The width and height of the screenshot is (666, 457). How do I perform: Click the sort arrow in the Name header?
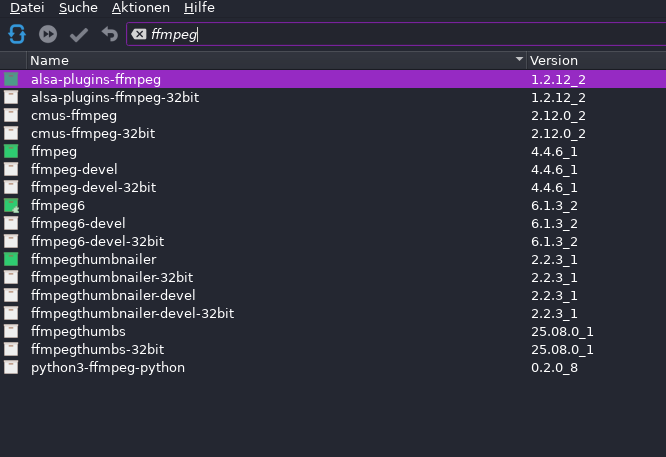(x=518, y=61)
